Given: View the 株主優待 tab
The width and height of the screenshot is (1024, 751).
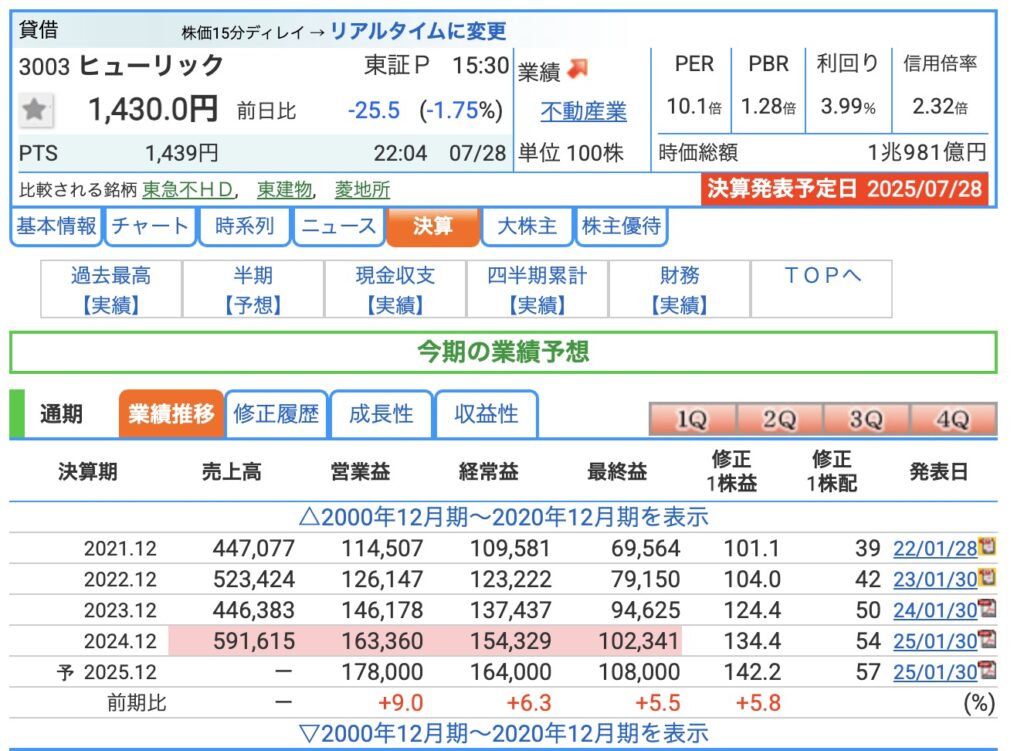Looking at the screenshot, I should [x=621, y=227].
